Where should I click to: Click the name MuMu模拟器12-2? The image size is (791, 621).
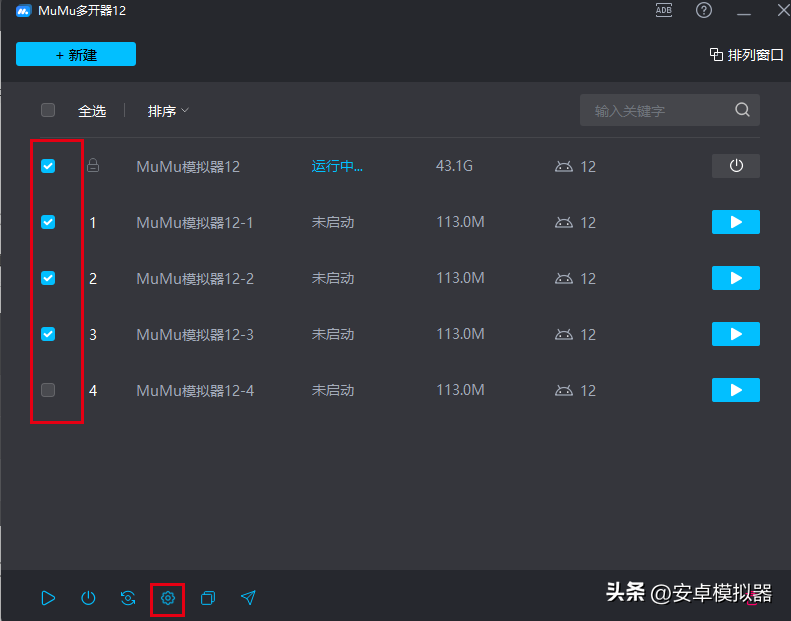[195, 278]
